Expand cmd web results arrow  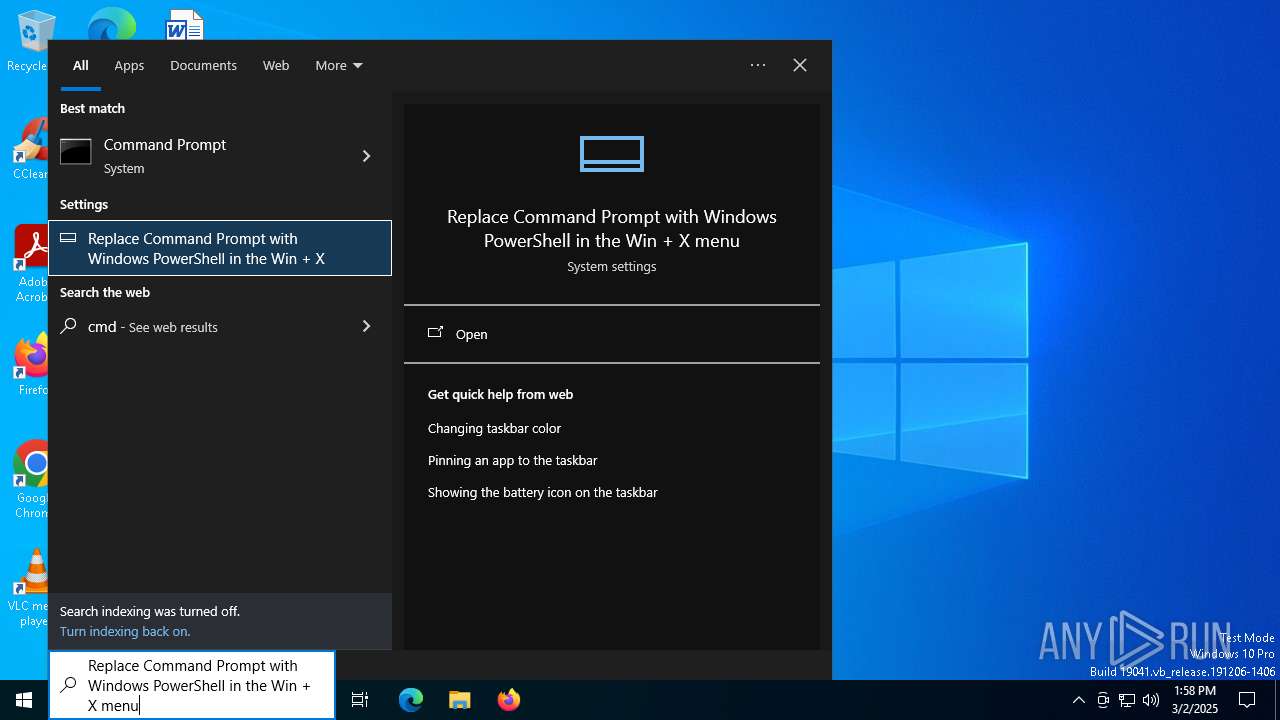(x=366, y=326)
